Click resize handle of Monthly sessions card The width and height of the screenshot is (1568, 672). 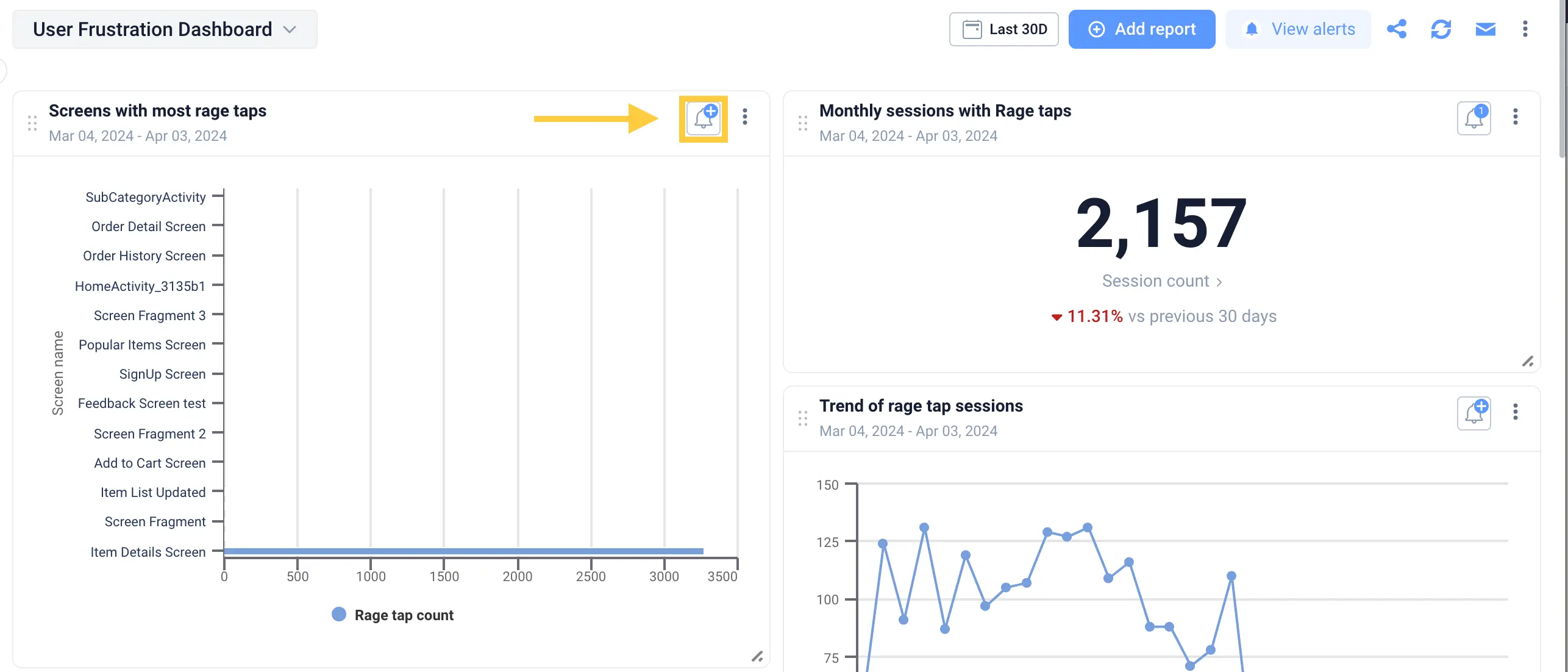click(x=1527, y=362)
